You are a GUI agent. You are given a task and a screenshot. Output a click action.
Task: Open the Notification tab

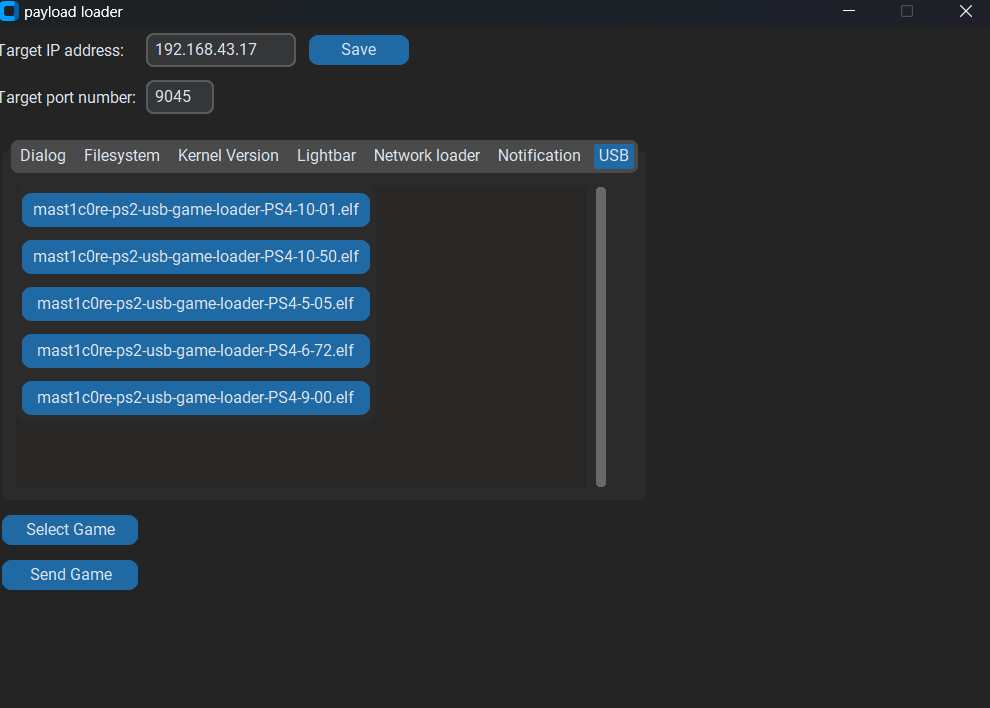click(539, 155)
